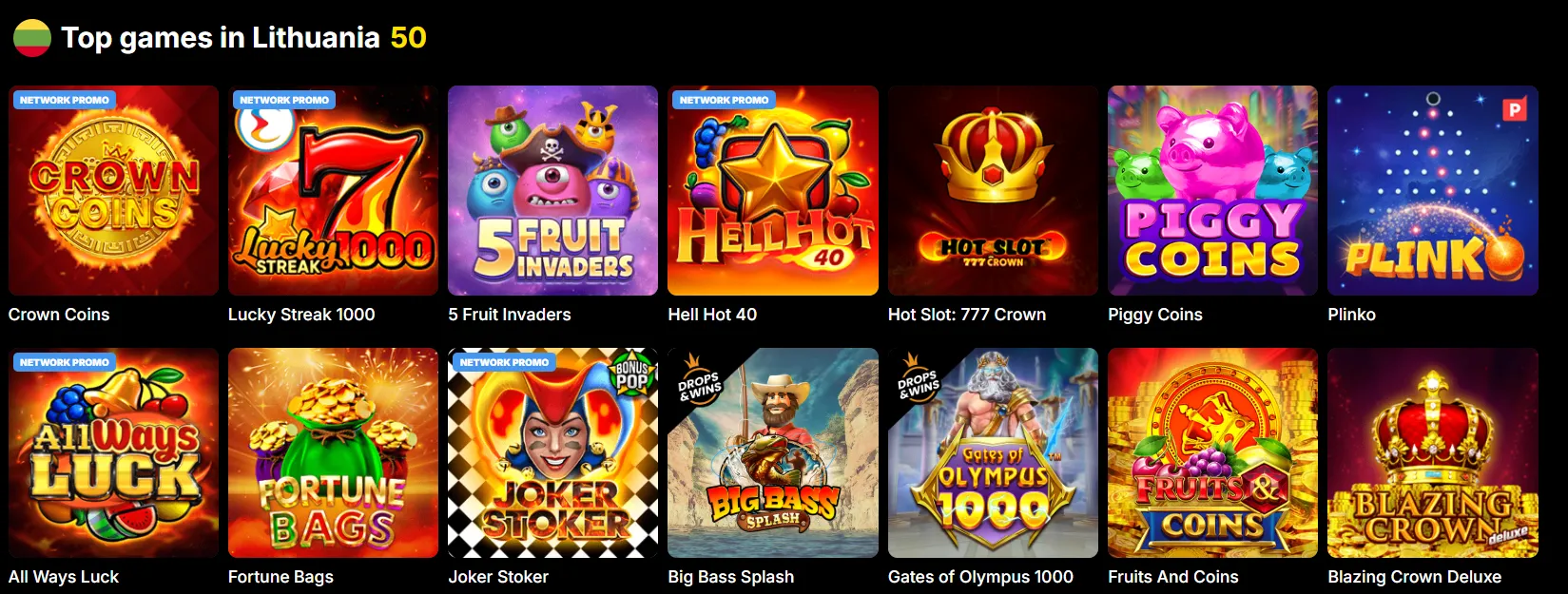
Task: Launch the Lucky Streak 1000 game tile
Action: pos(333,190)
